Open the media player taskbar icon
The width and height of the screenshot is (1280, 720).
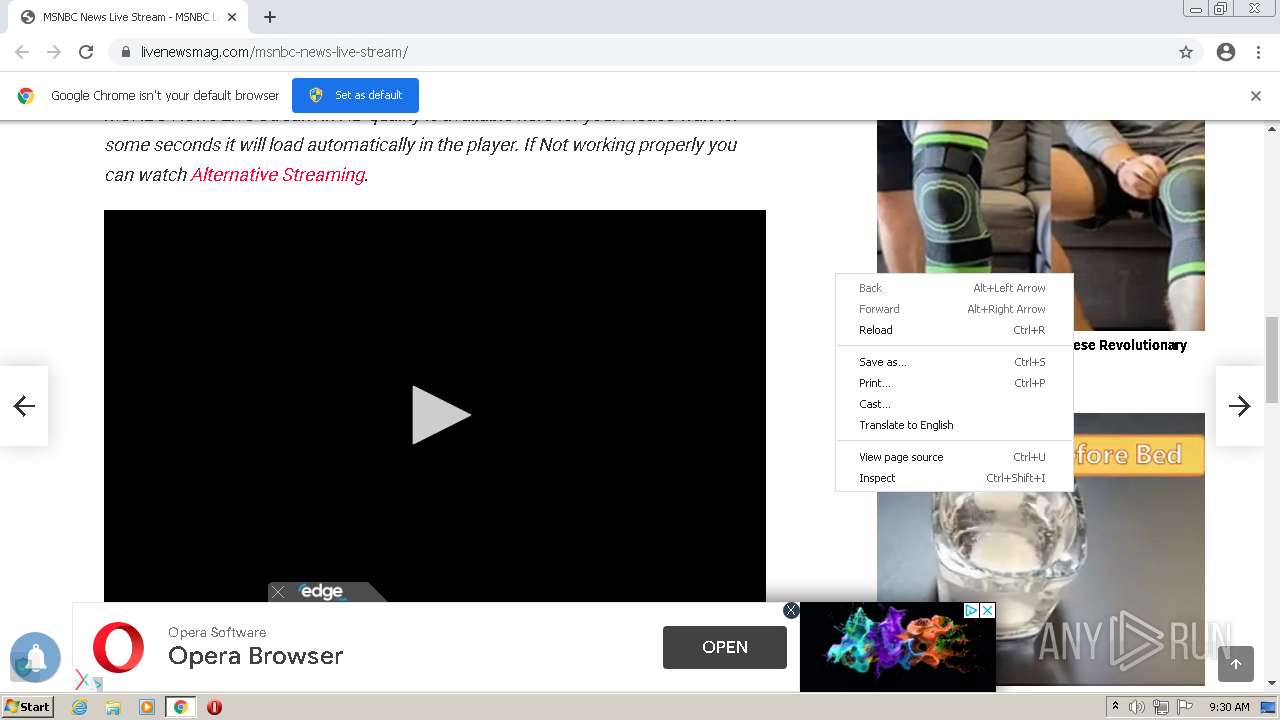point(147,707)
